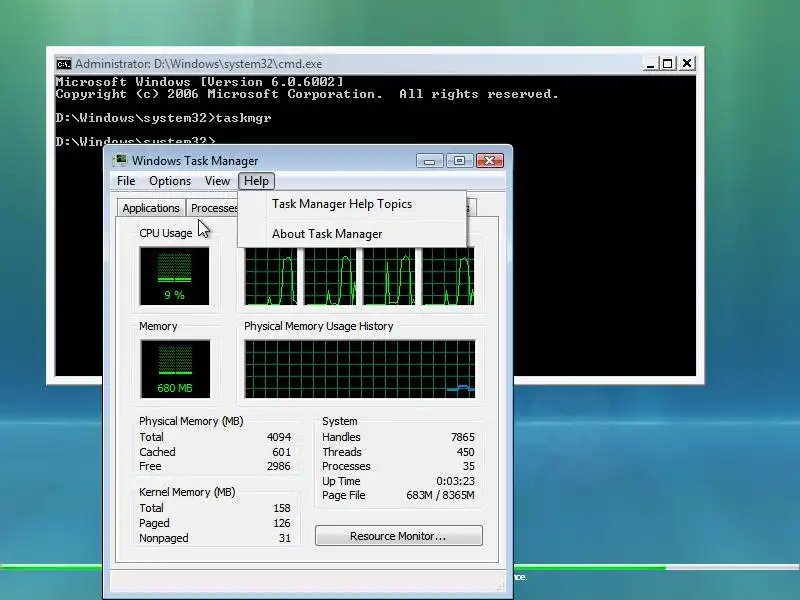The image size is (800, 600).
Task: Click the 'CPU Usage' label
Action: (166, 233)
